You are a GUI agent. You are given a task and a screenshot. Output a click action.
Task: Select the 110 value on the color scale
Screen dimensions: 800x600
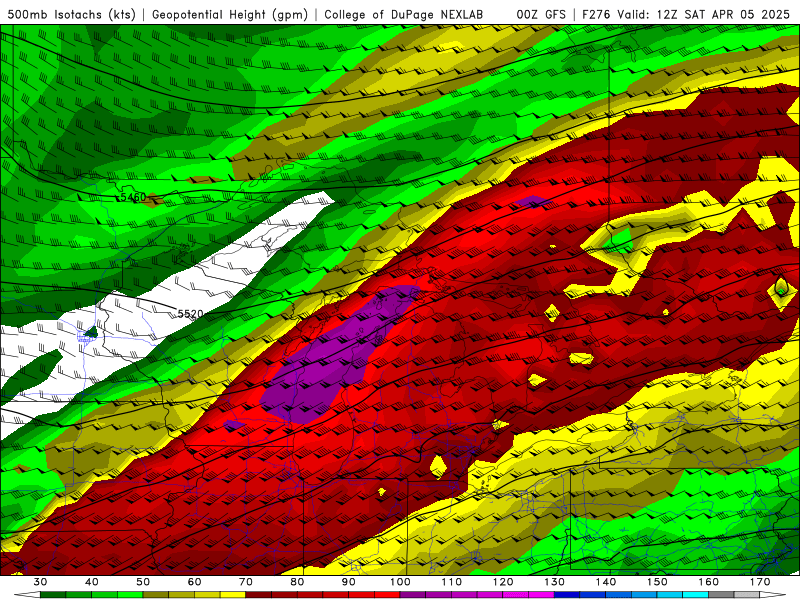tap(452, 582)
